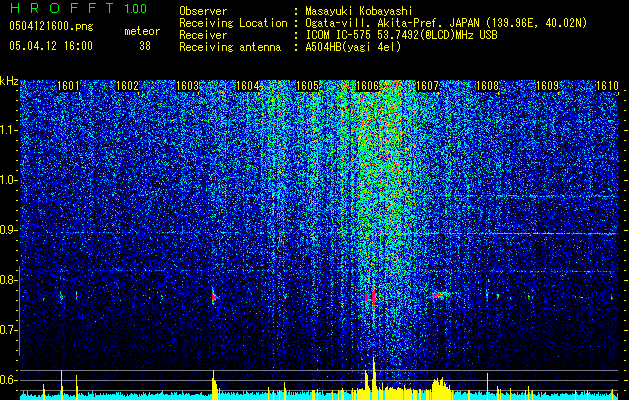Click the meteor label

pyautogui.click(x=142, y=31)
